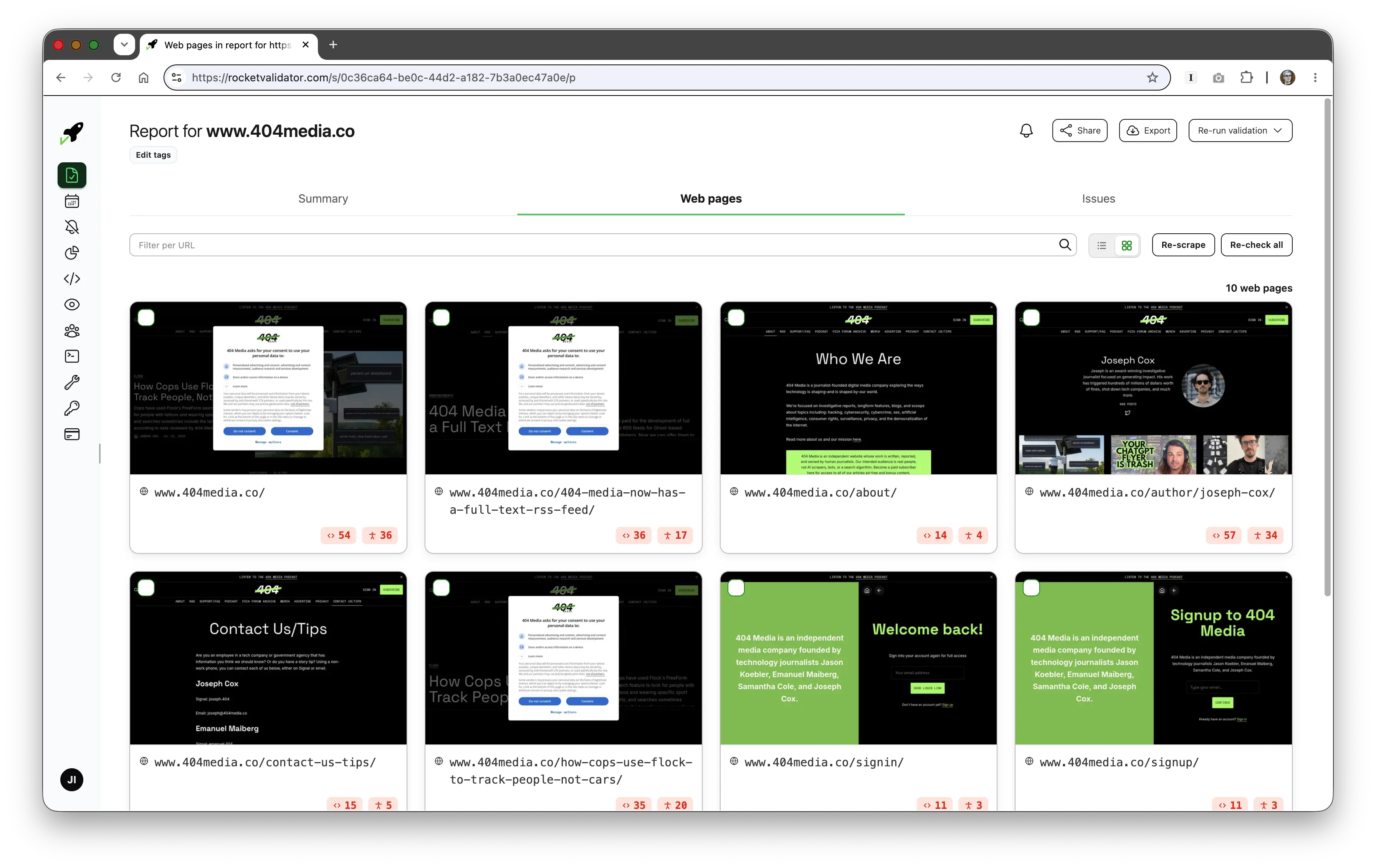Switch to grid view layout
The height and width of the screenshot is (868, 1376).
(1126, 246)
